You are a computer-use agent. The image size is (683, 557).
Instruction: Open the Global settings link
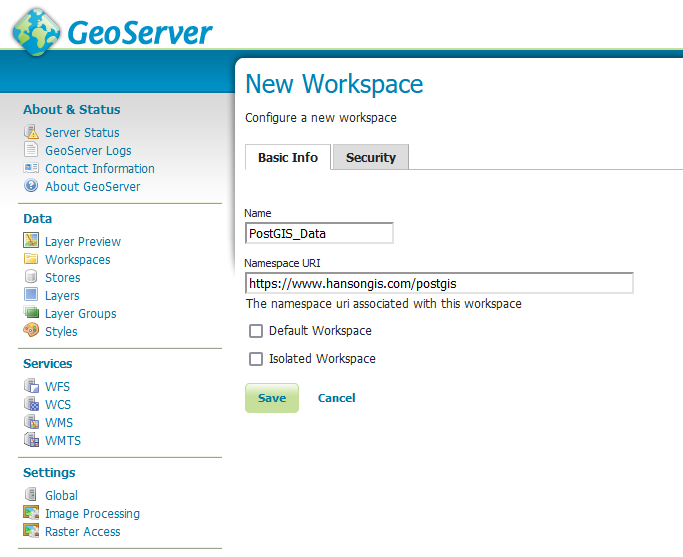[61, 496]
